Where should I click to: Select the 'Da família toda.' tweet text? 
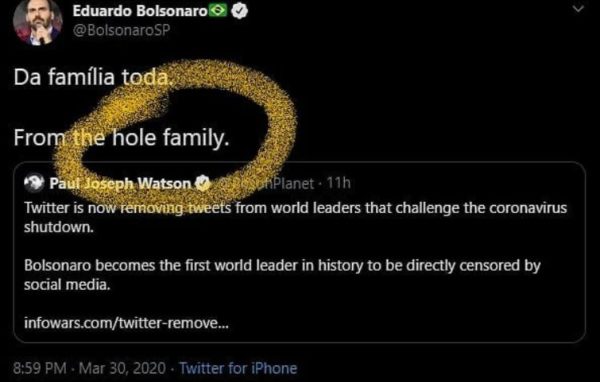[x=91, y=78]
